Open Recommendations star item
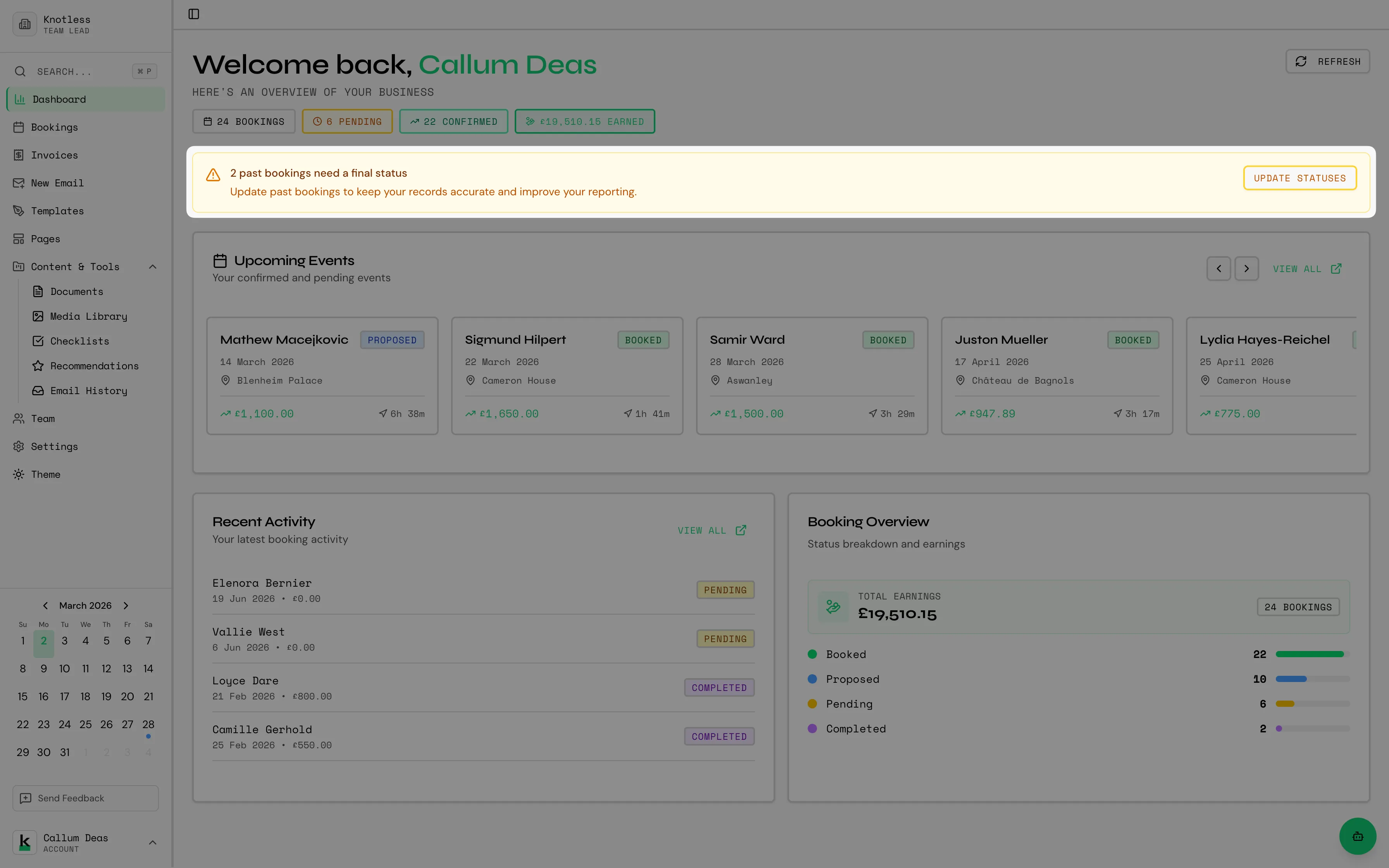 [x=94, y=366]
